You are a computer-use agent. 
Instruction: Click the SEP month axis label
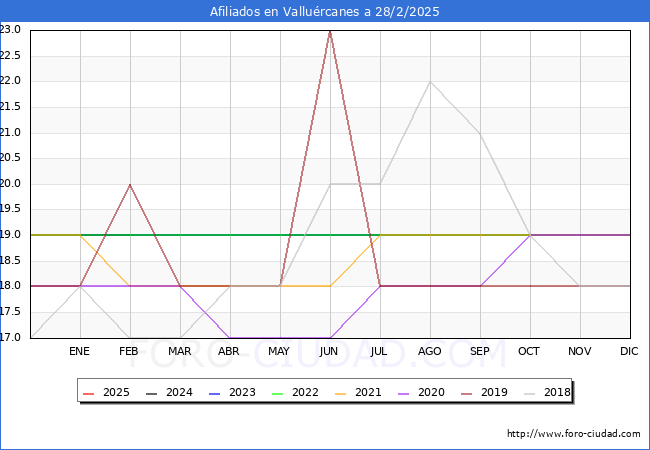pos(480,351)
